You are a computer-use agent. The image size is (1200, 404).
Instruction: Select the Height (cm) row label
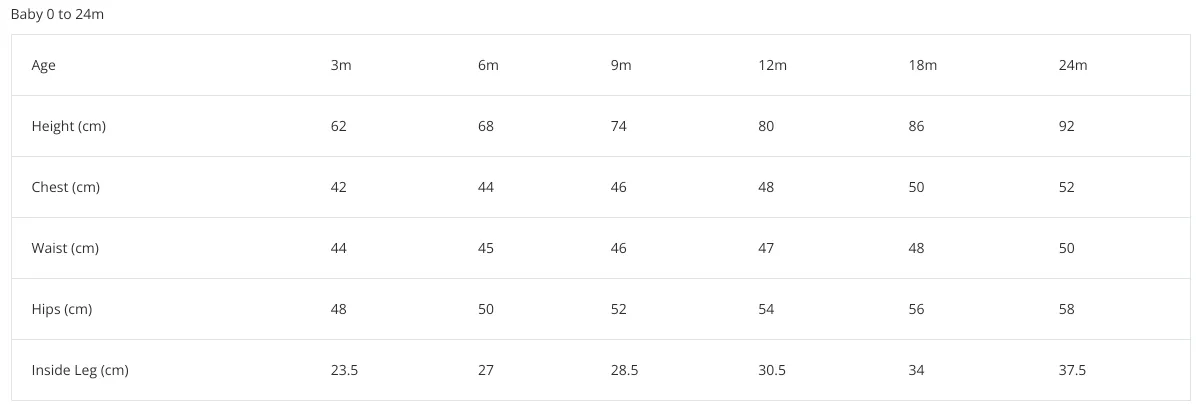tap(69, 126)
